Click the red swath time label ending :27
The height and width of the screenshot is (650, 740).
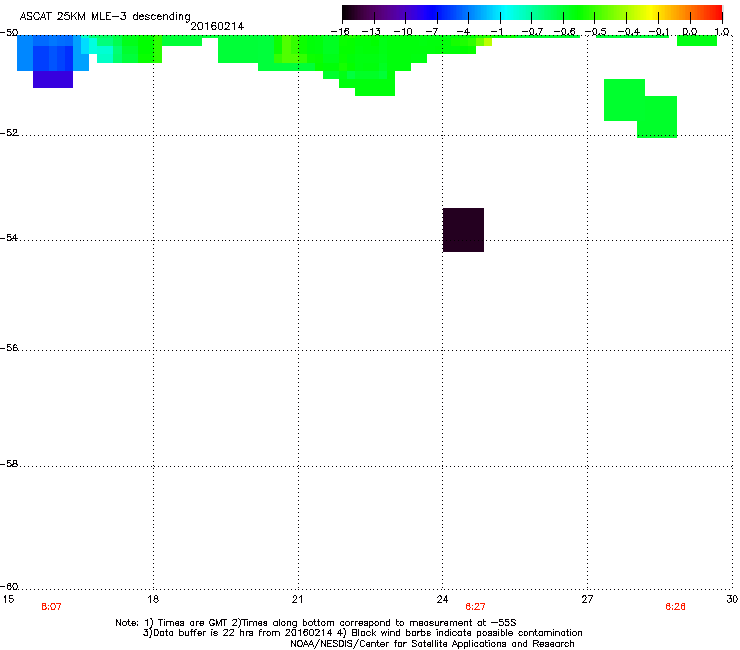point(475,607)
